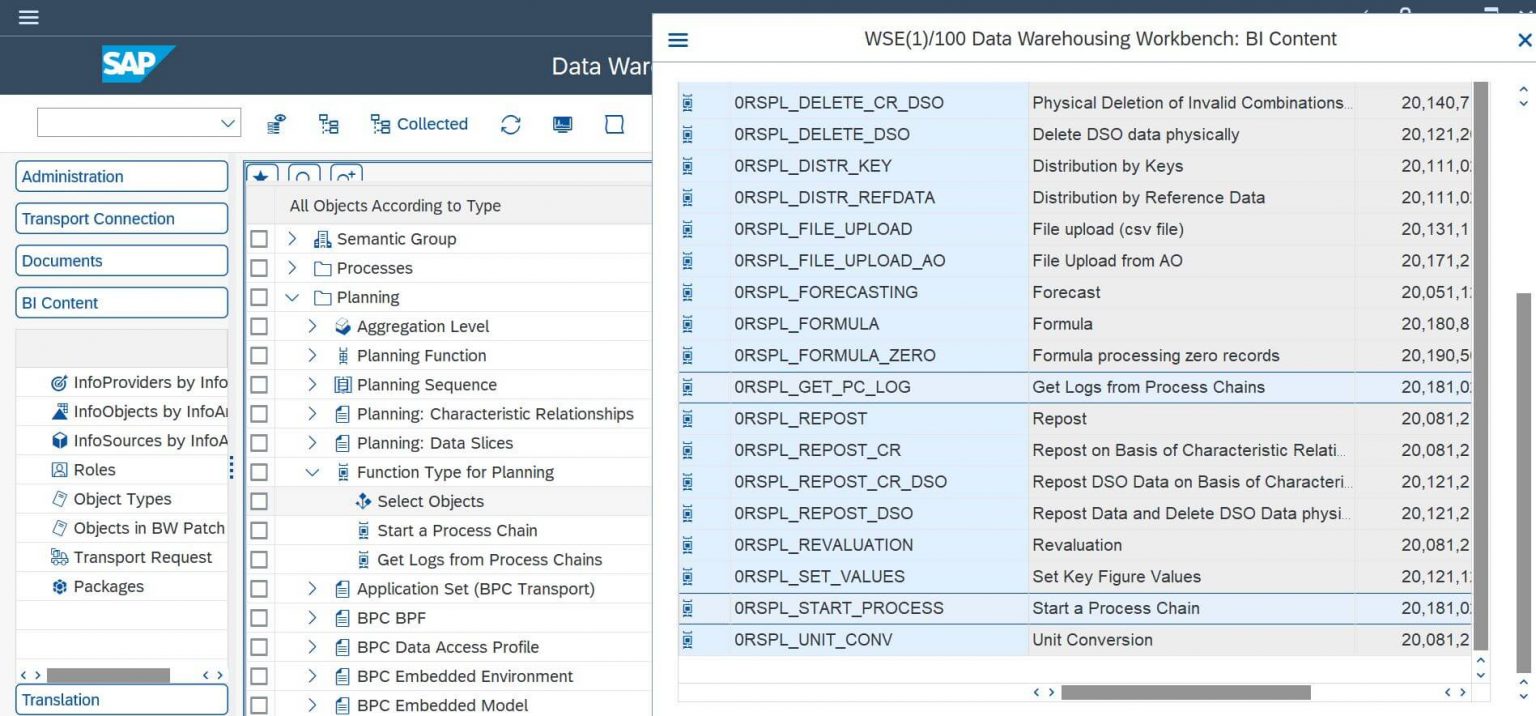Click the refresh icon in toolbar
Viewport: 1536px width, 716px height.
[511, 124]
